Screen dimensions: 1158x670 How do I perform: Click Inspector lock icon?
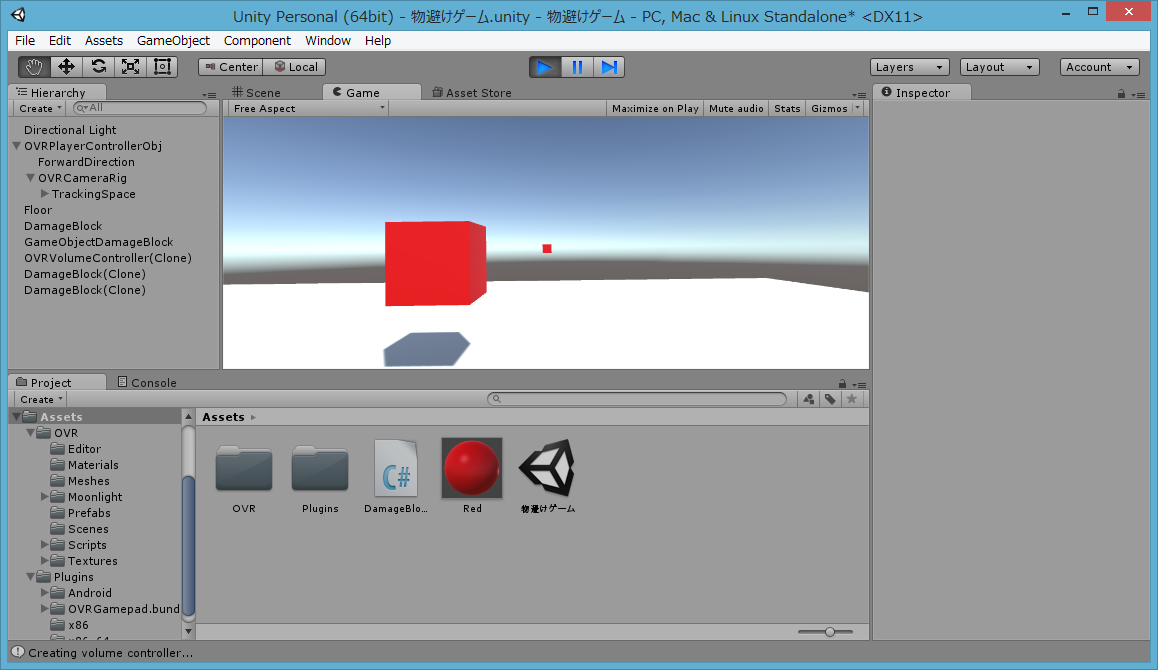click(1121, 94)
